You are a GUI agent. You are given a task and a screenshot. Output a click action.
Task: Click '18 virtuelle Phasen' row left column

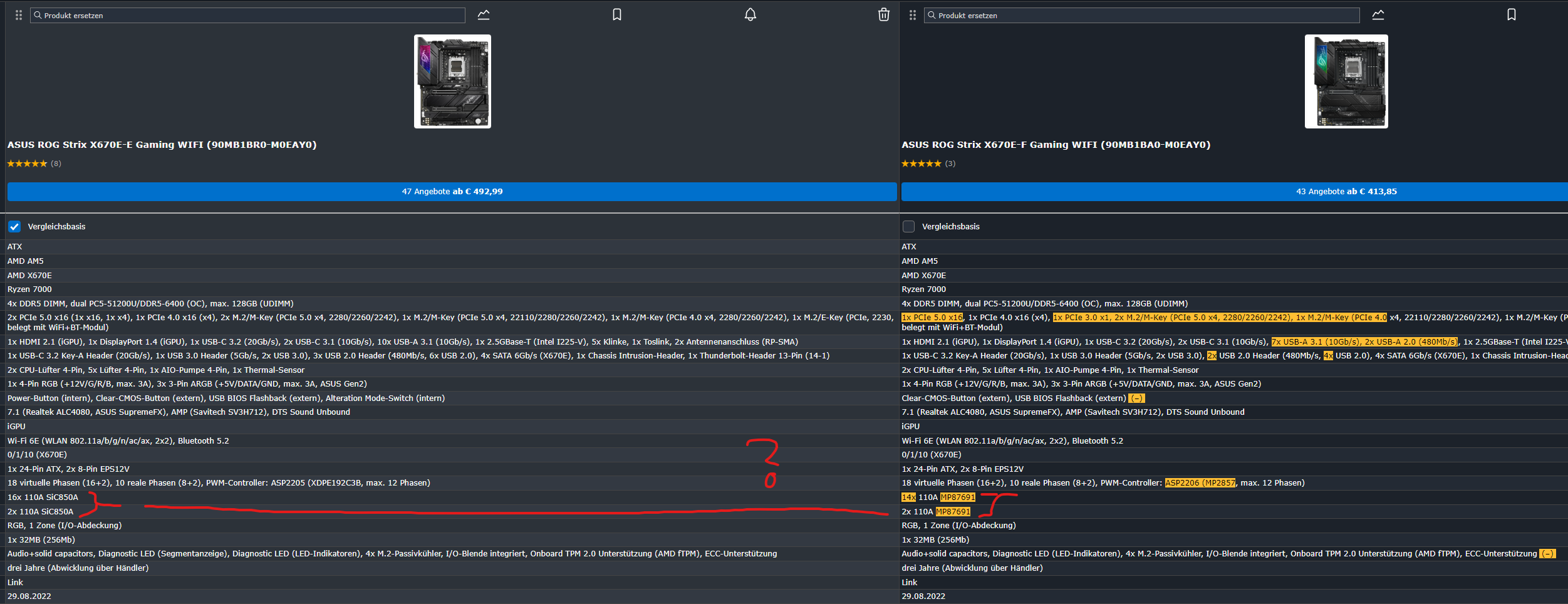click(219, 482)
